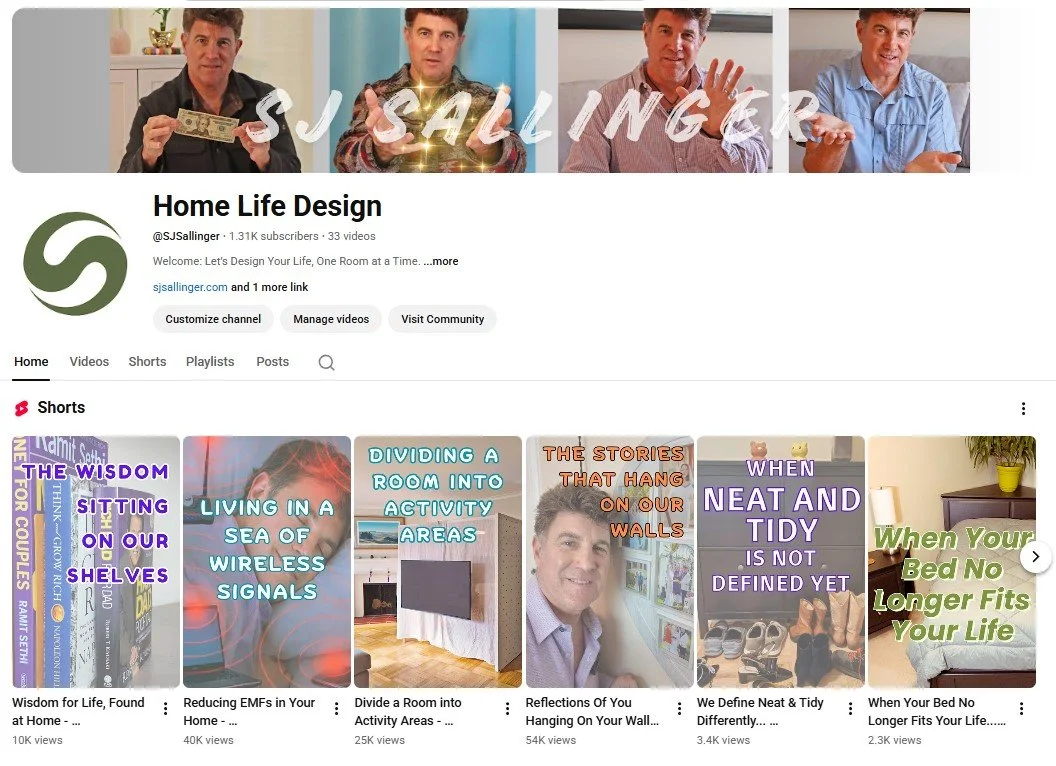Expand channel description with ...more

click(x=441, y=261)
